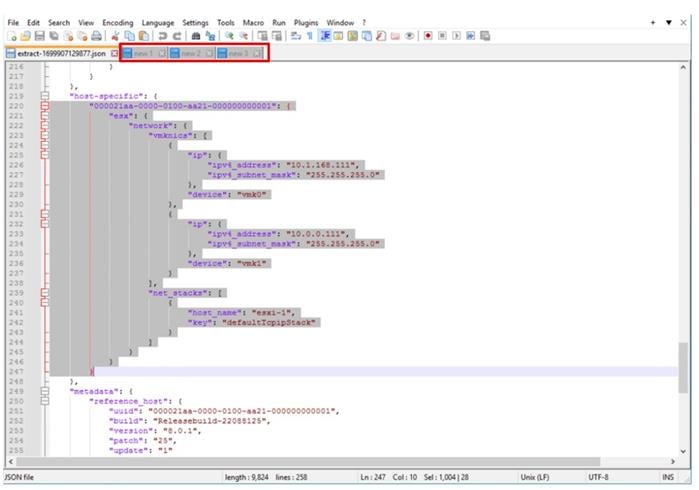Image resolution: width=699 pixels, height=490 pixels.
Task: Collapse the "reference_host" fold at line 250
Action: coord(45,401)
